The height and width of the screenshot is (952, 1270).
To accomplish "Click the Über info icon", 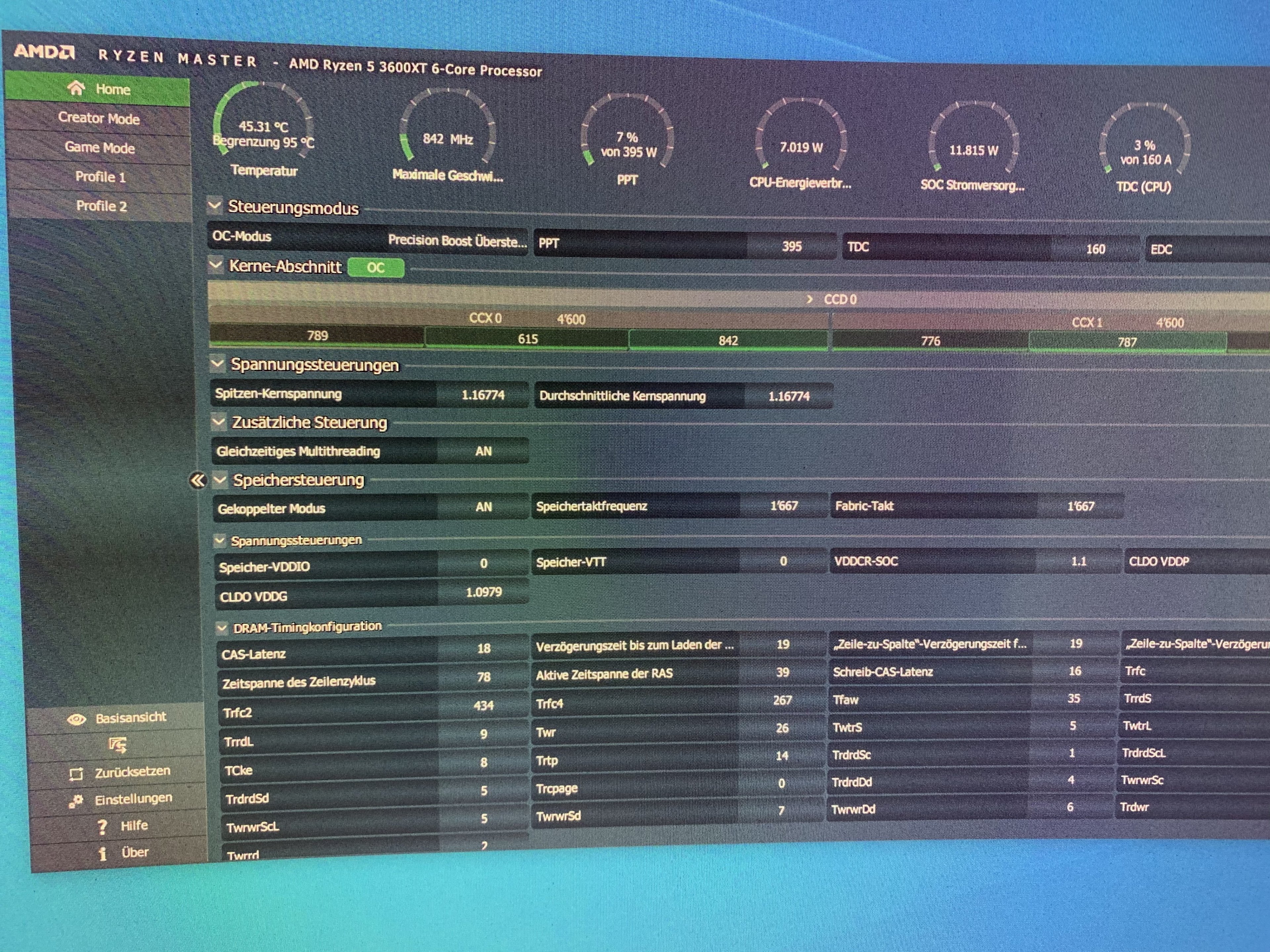I will tap(102, 854).
